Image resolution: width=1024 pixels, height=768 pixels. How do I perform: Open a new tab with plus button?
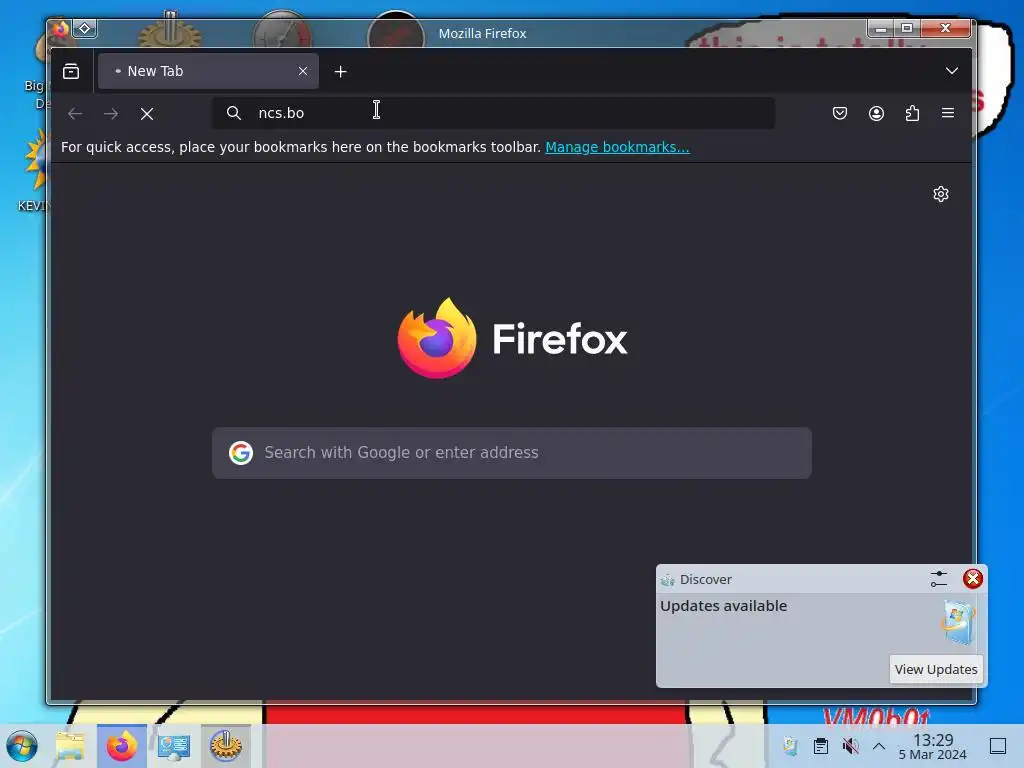[340, 72]
